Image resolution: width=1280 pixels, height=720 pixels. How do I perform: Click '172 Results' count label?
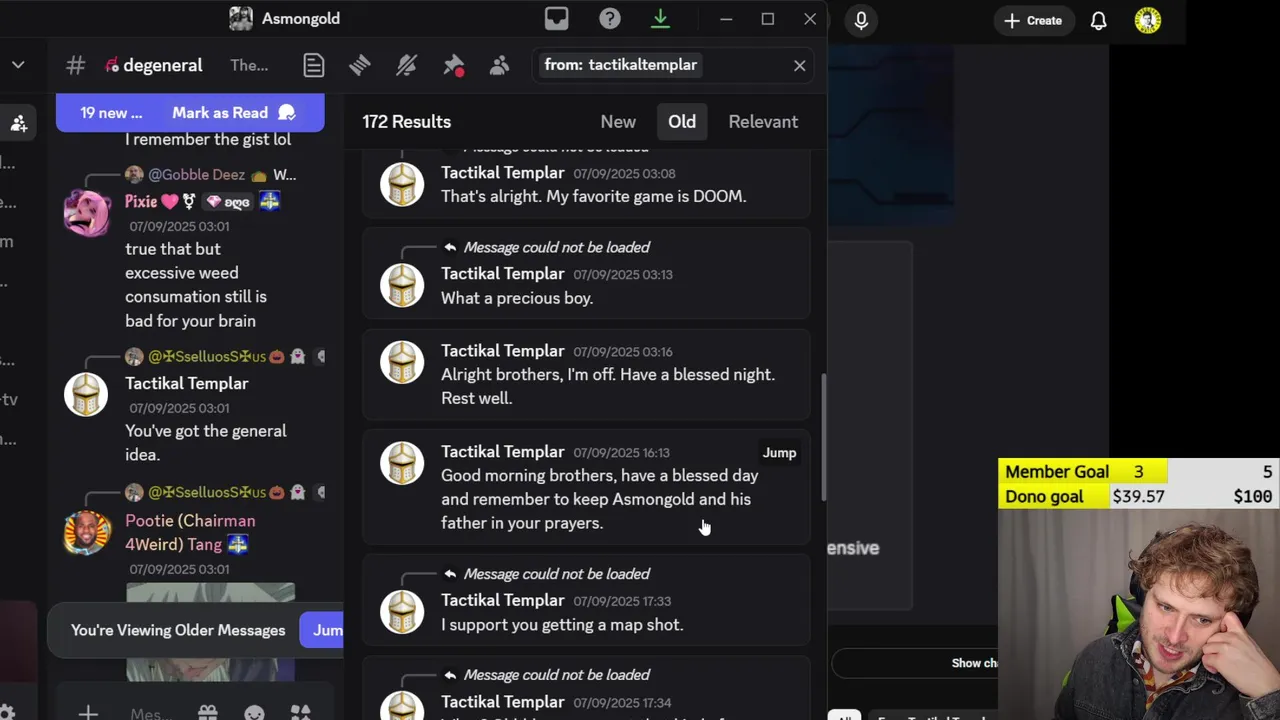[407, 122]
